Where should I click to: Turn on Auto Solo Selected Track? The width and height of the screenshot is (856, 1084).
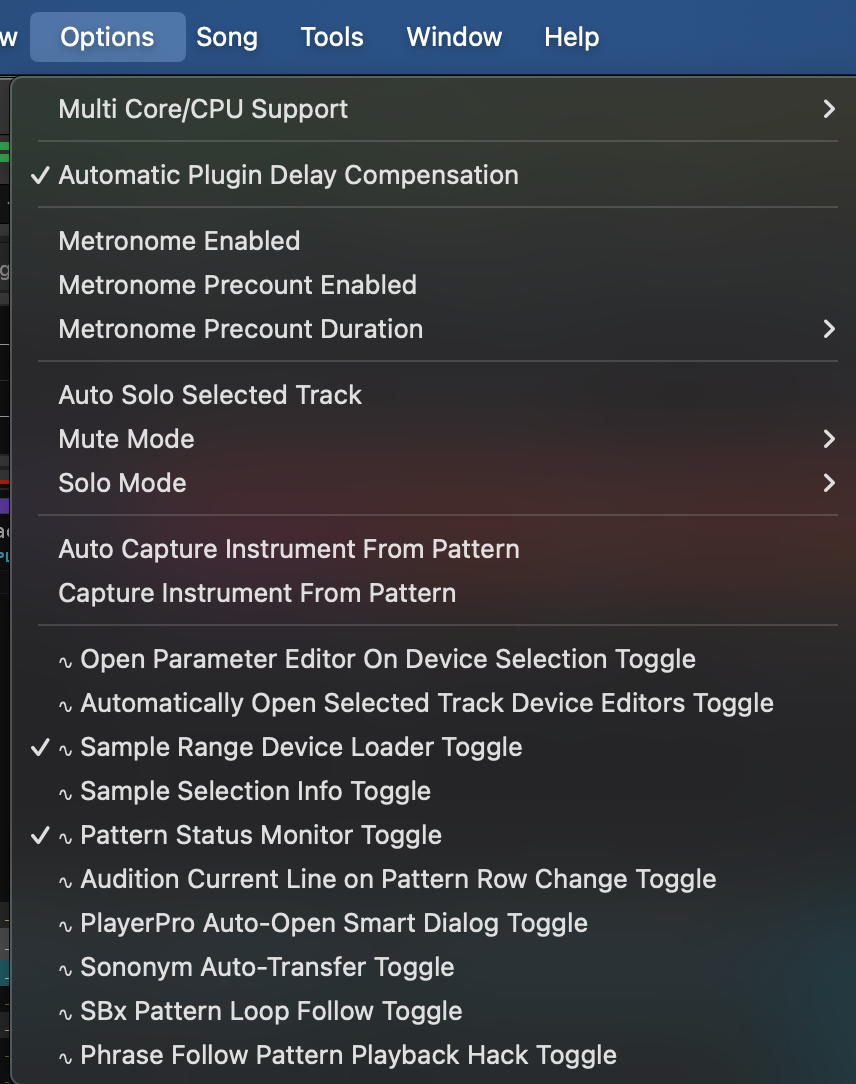click(x=210, y=395)
